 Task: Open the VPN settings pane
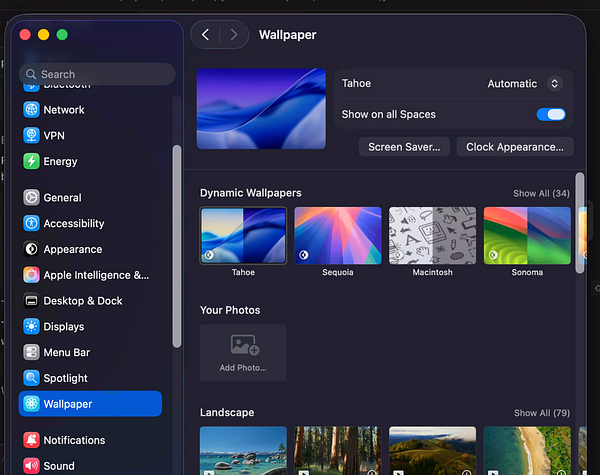[x=90, y=135]
